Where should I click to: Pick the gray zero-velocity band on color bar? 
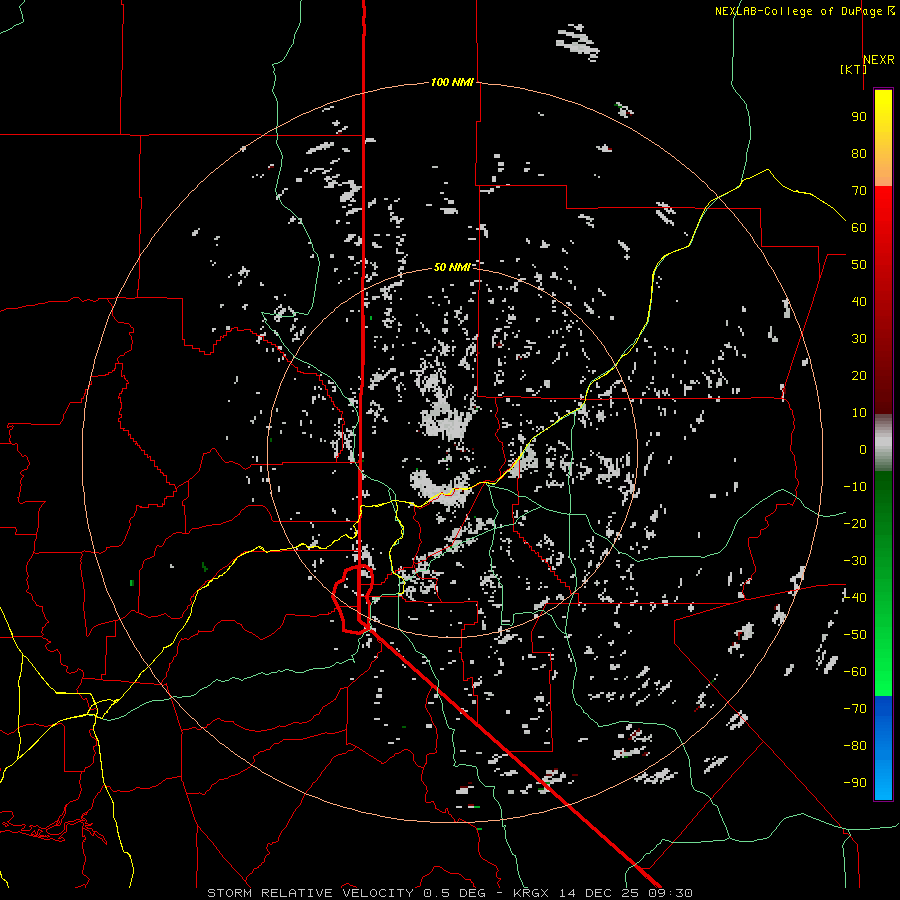[883, 442]
